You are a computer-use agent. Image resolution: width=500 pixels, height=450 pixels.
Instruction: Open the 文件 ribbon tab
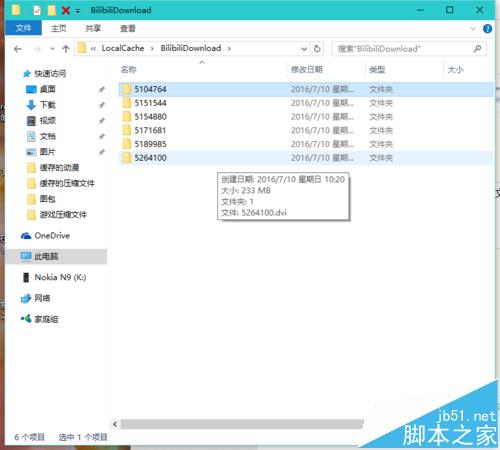point(24,28)
